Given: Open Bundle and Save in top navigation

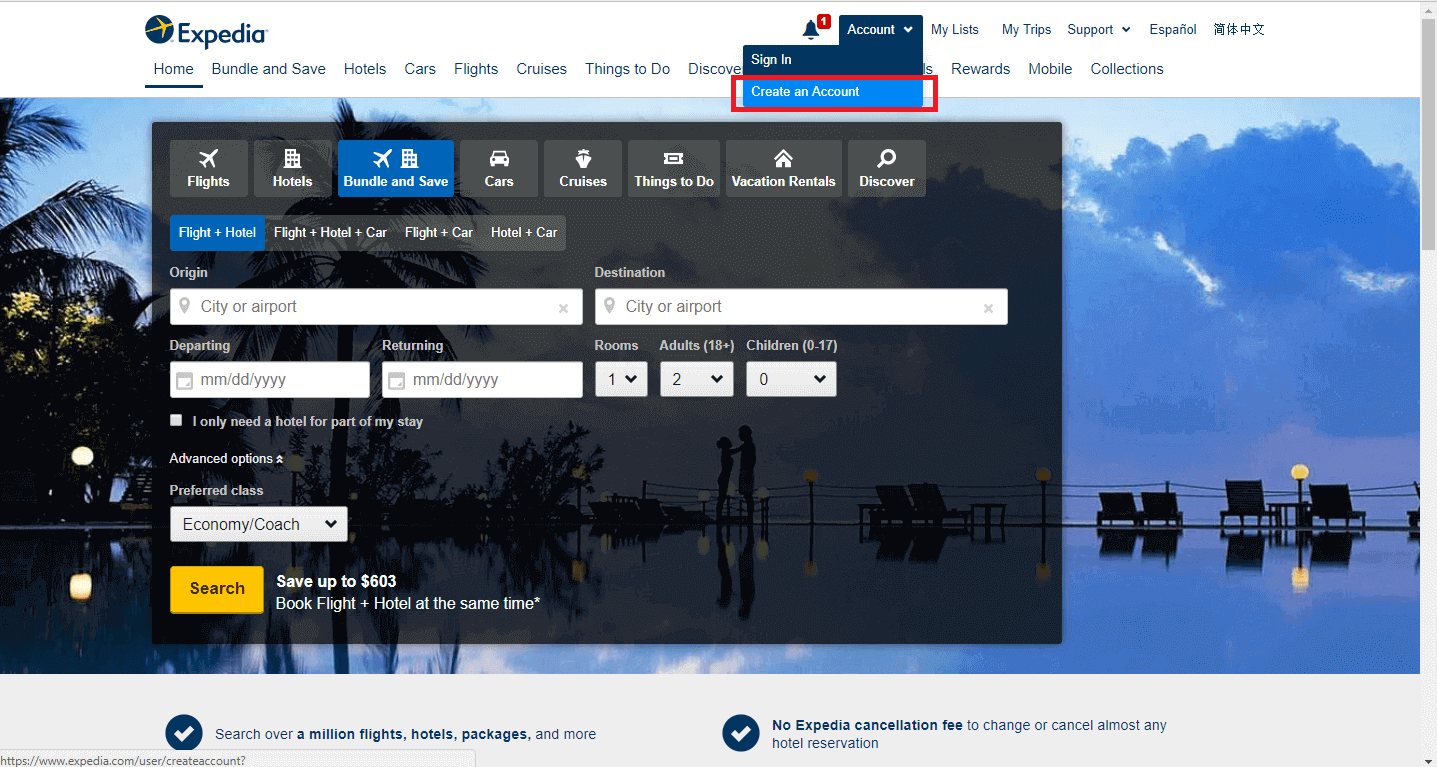Looking at the screenshot, I should pyautogui.click(x=269, y=69).
